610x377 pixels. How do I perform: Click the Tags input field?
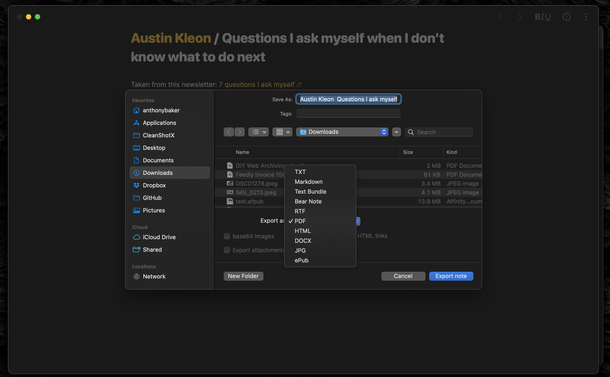coord(349,114)
